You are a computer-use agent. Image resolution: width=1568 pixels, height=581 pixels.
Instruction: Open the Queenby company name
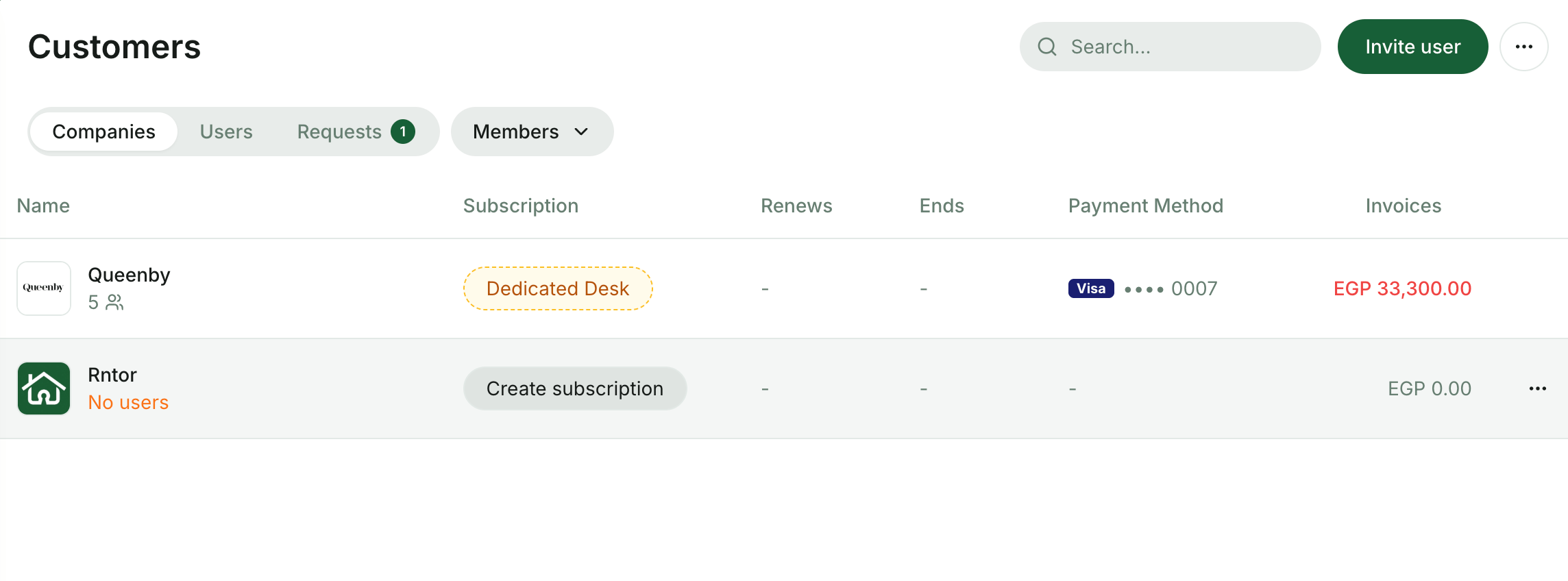(129, 275)
